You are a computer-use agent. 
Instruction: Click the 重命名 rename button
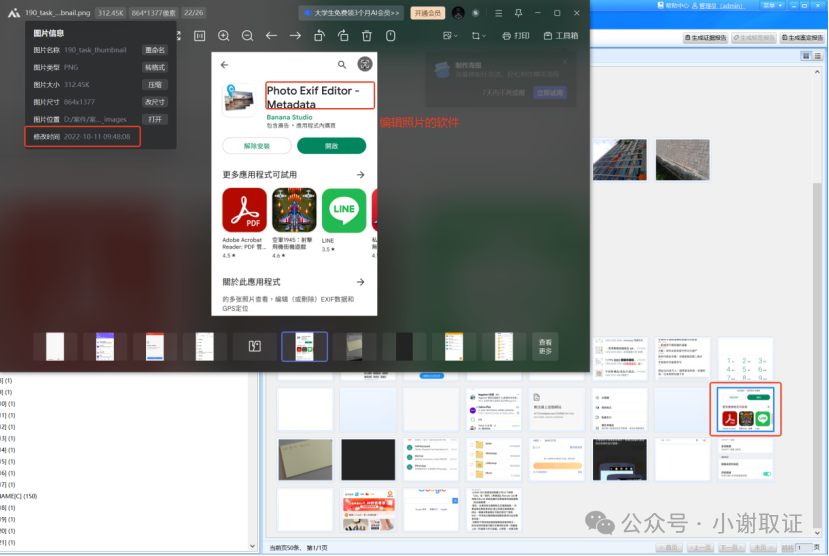click(155, 50)
